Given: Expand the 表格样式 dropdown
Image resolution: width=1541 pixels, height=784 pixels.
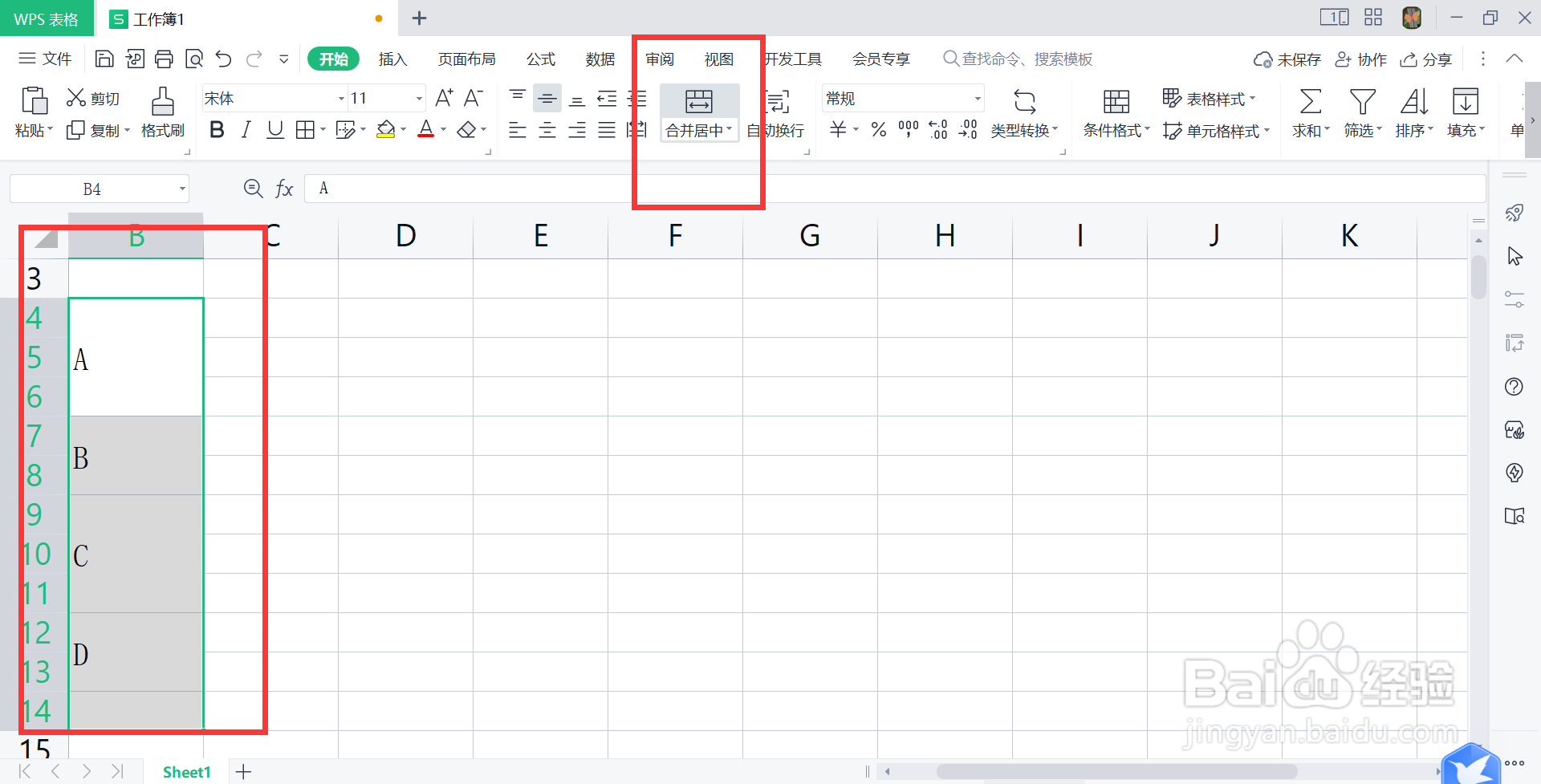Looking at the screenshot, I should (x=1252, y=98).
